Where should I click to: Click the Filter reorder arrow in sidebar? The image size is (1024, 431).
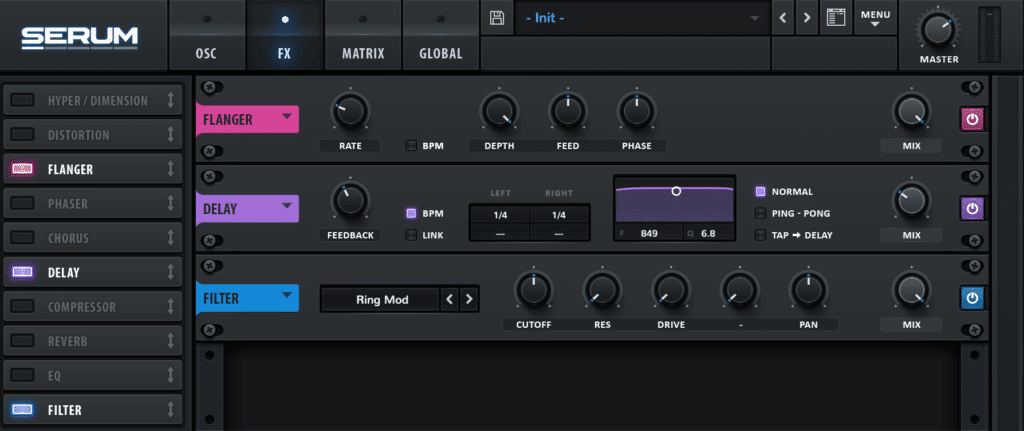170,410
